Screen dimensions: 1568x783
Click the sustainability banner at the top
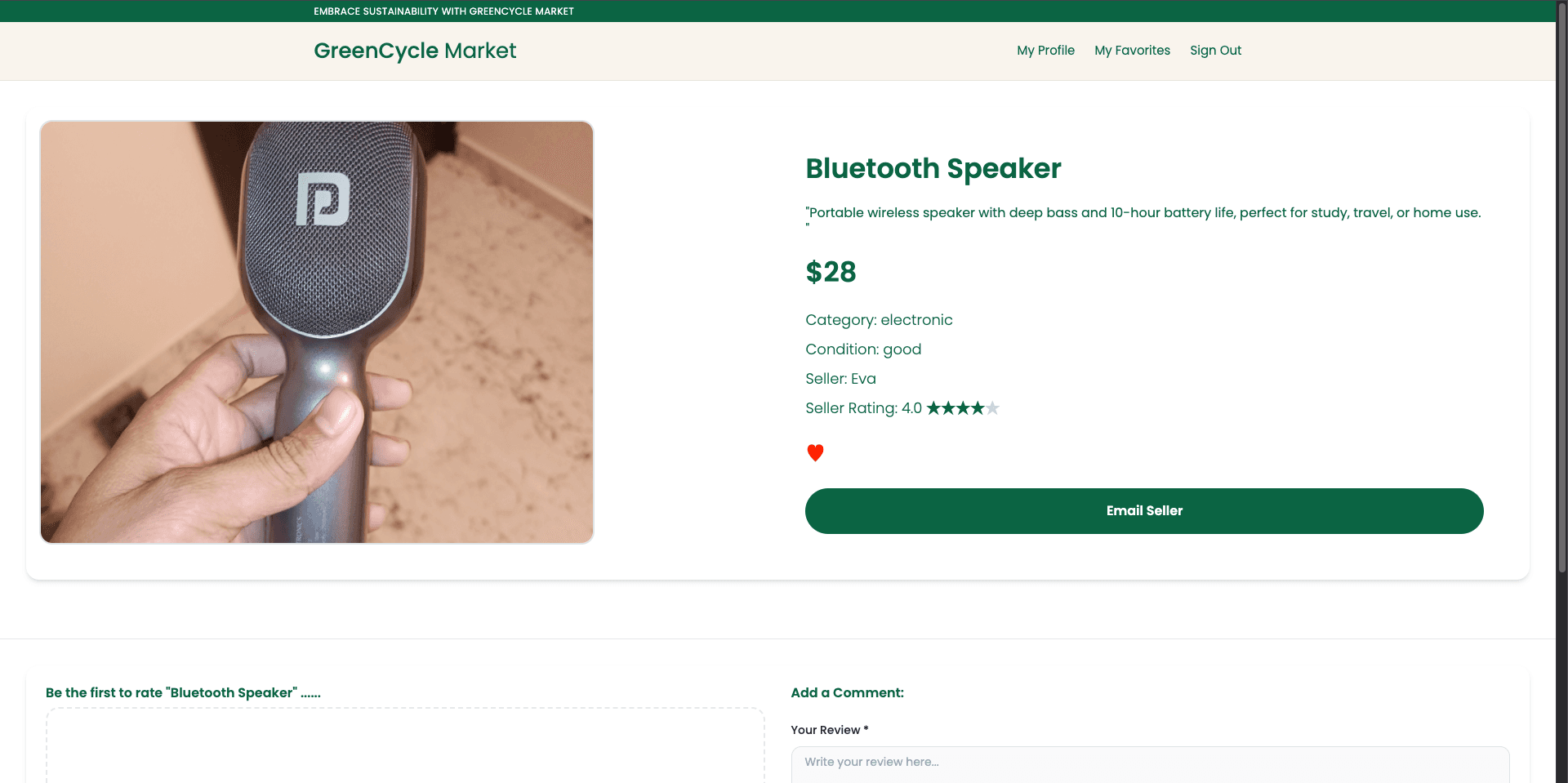click(x=443, y=11)
